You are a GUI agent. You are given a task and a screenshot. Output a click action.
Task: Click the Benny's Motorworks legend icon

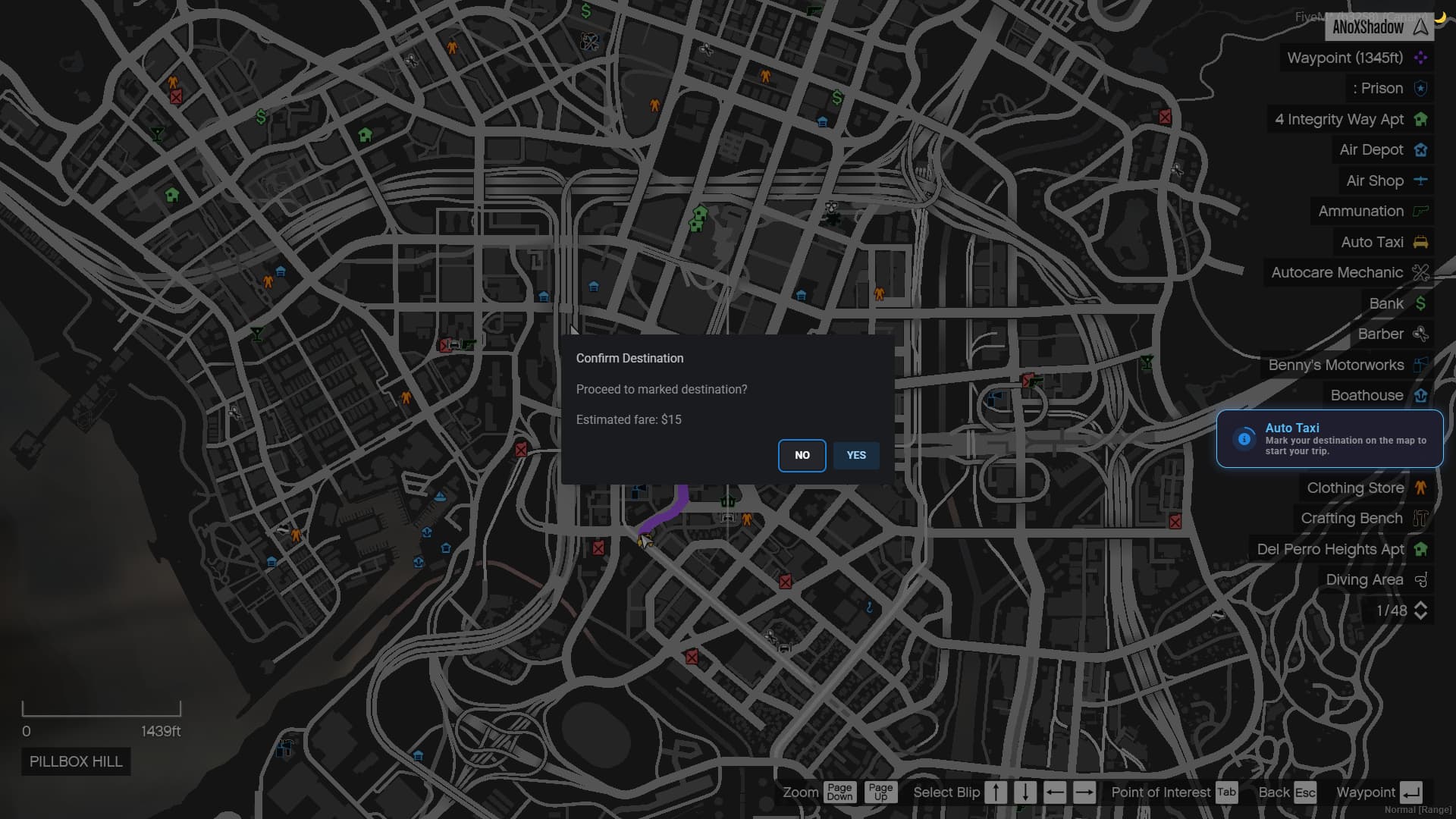1420,365
